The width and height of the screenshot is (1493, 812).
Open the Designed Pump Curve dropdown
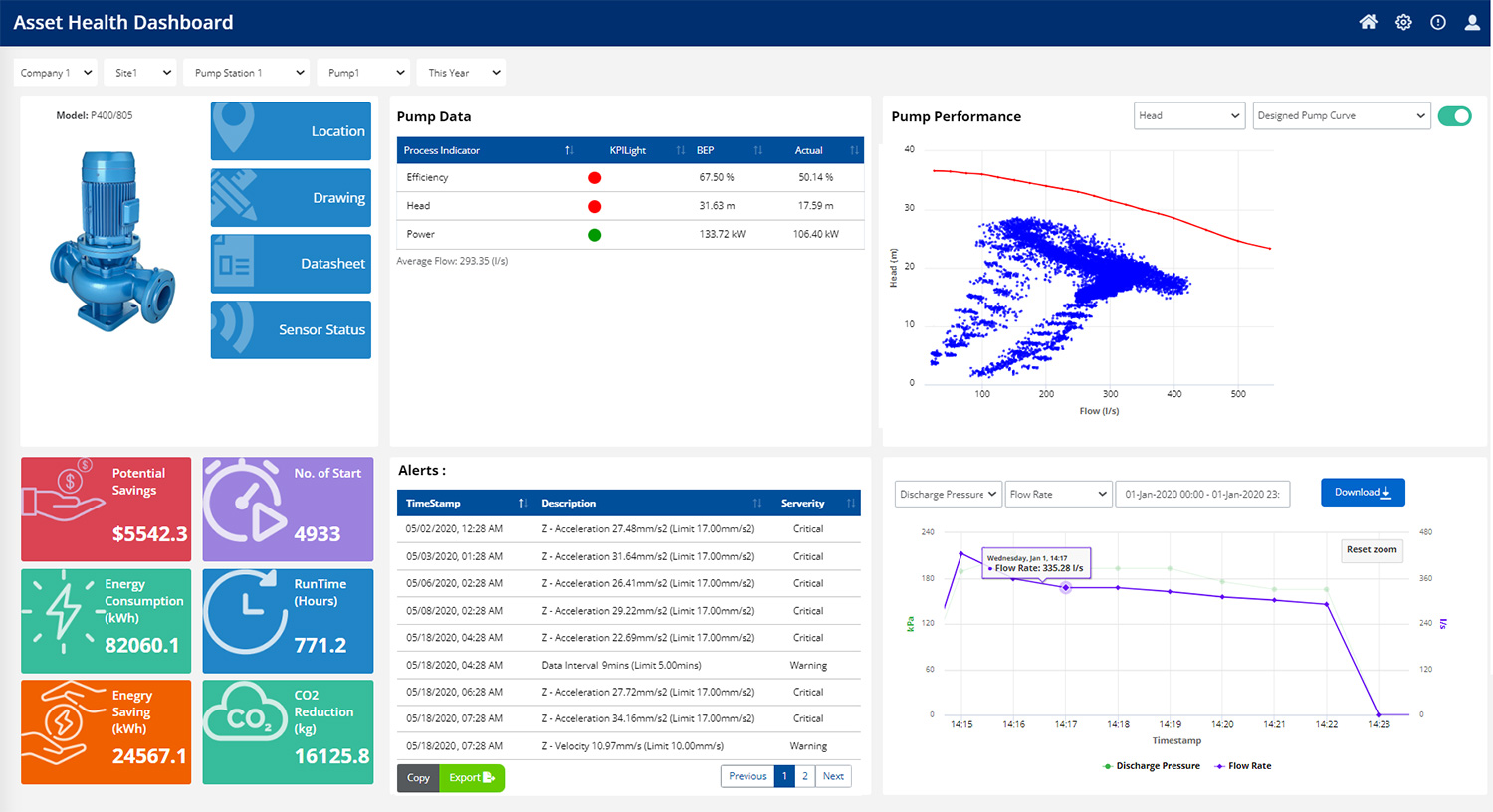(1341, 116)
